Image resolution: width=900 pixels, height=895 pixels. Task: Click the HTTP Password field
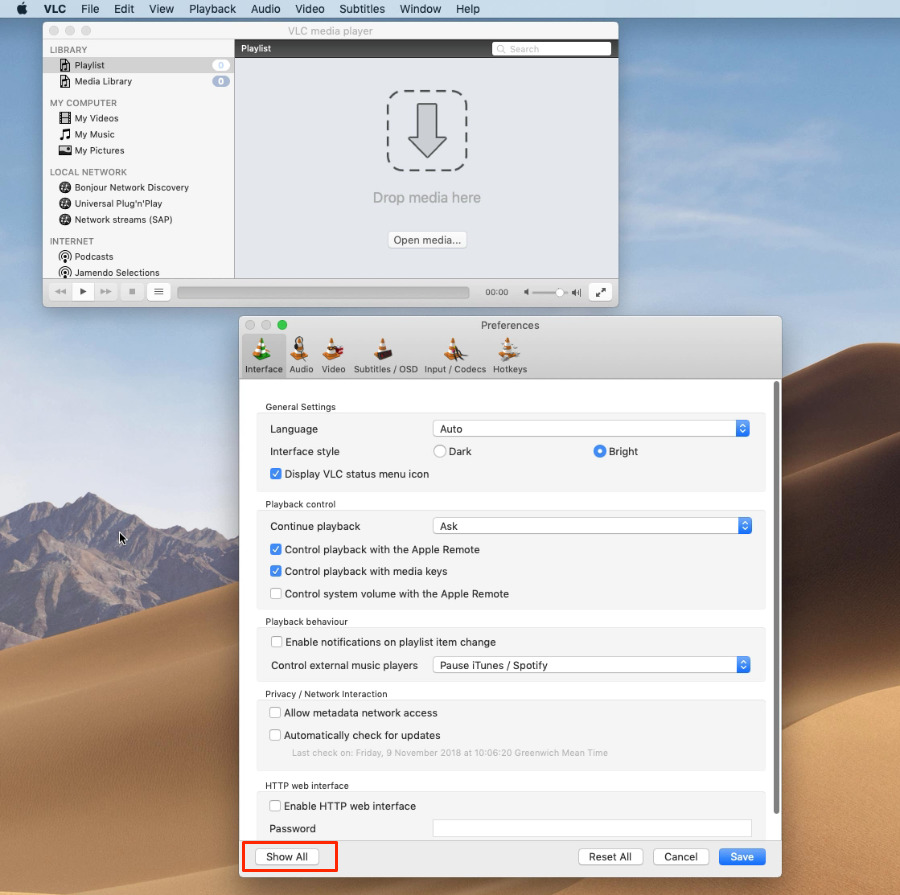[592, 828]
